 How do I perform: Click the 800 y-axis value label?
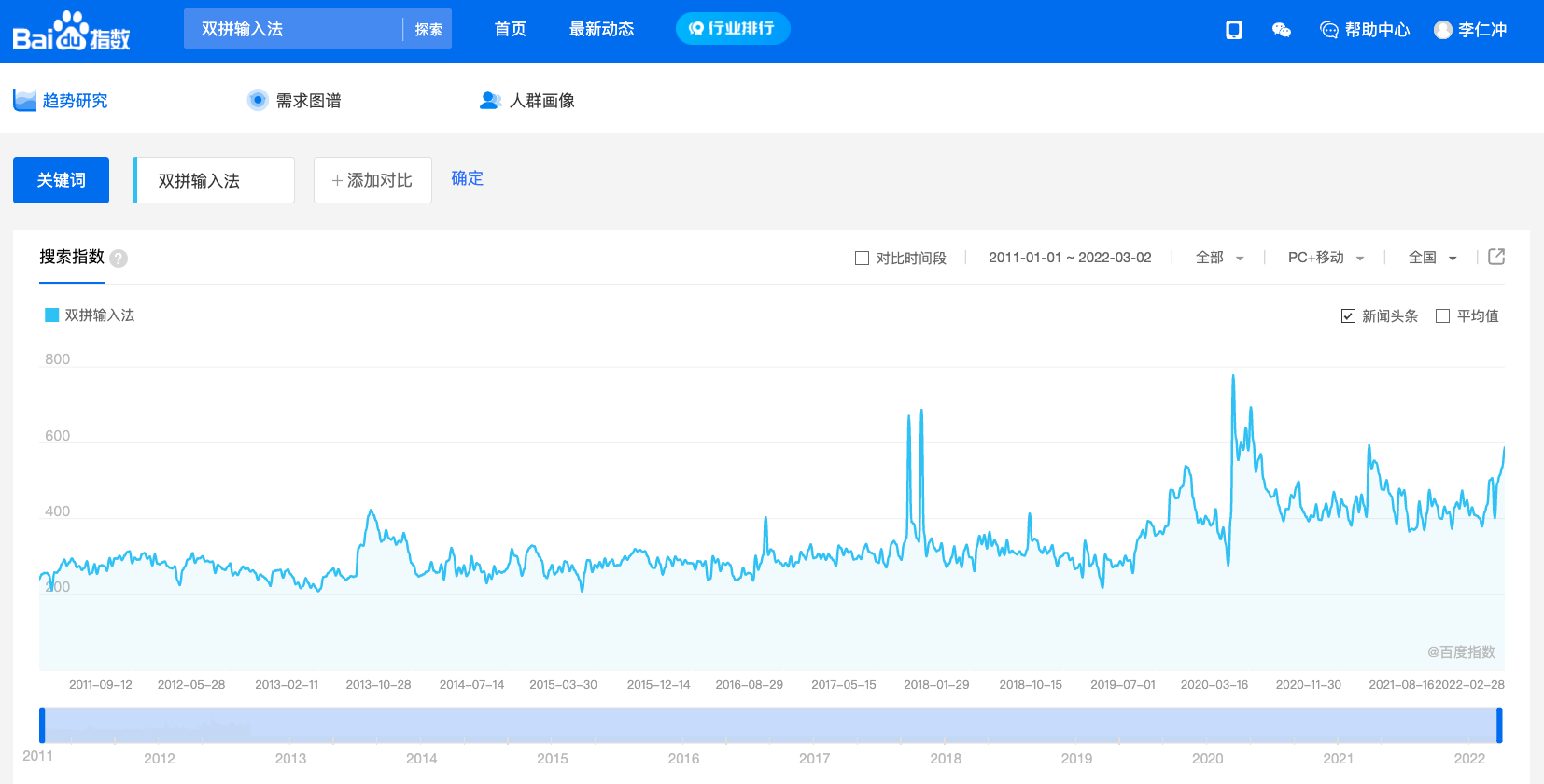click(x=57, y=359)
